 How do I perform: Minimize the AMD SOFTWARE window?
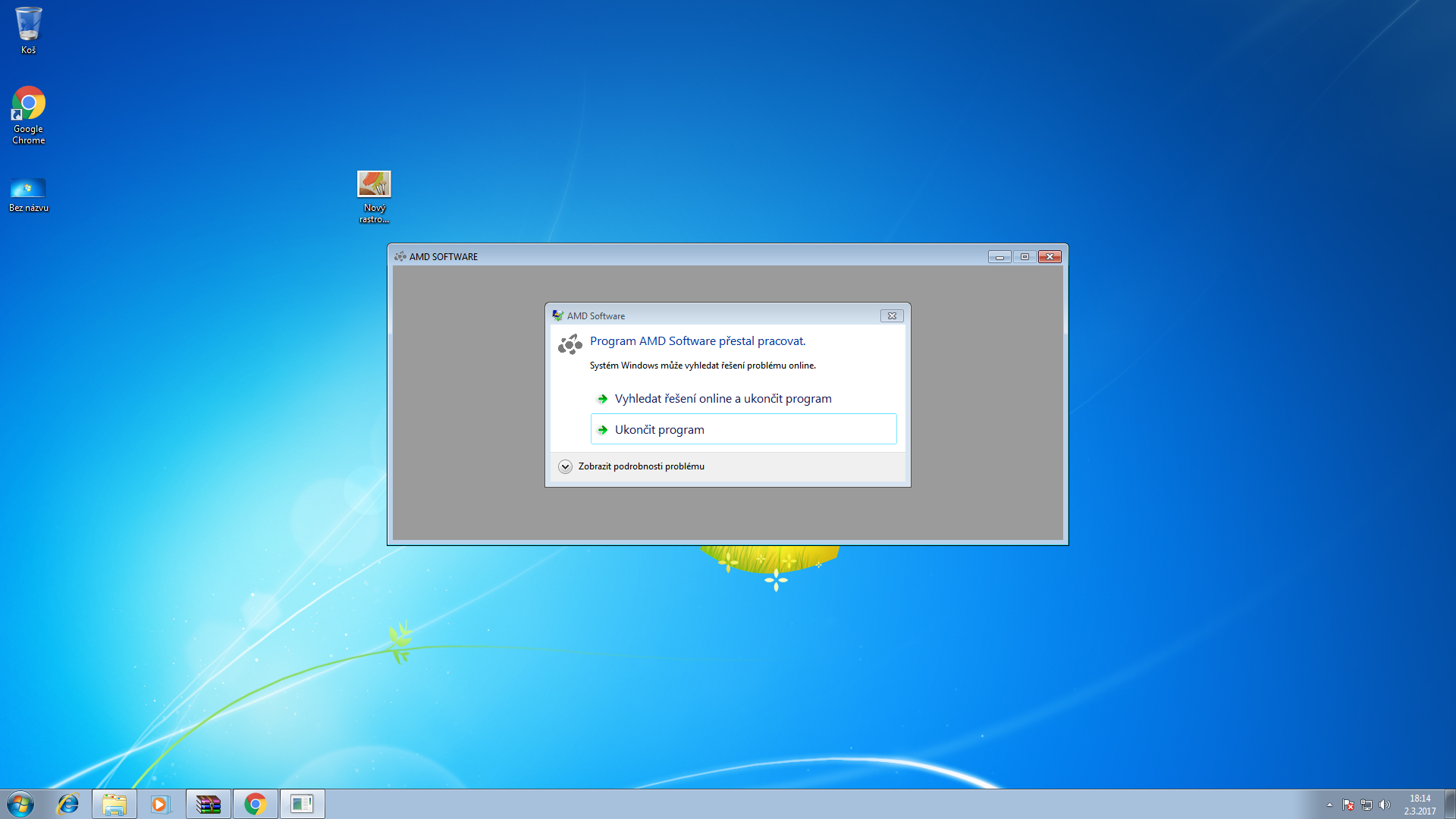click(x=999, y=257)
